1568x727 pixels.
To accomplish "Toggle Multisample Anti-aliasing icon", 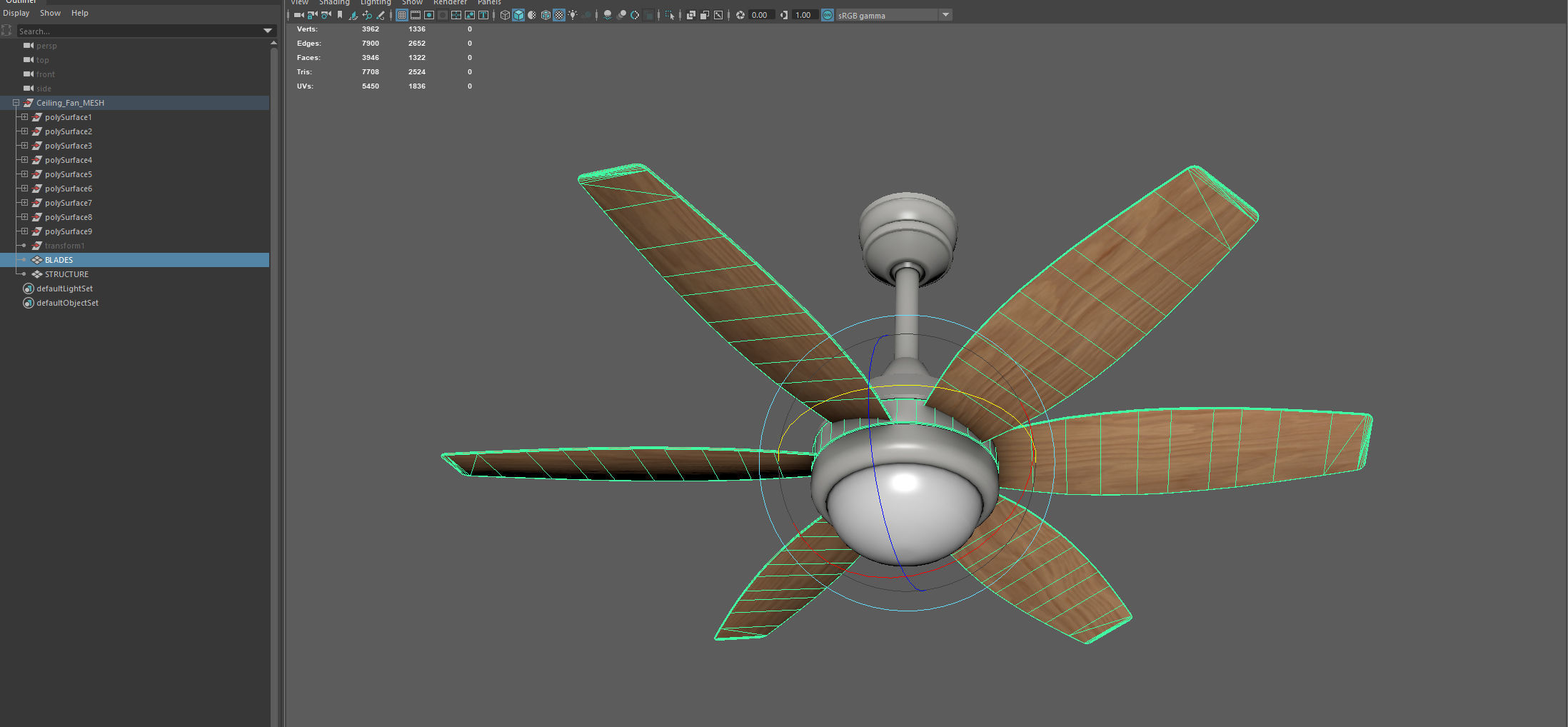I will 635,15.
